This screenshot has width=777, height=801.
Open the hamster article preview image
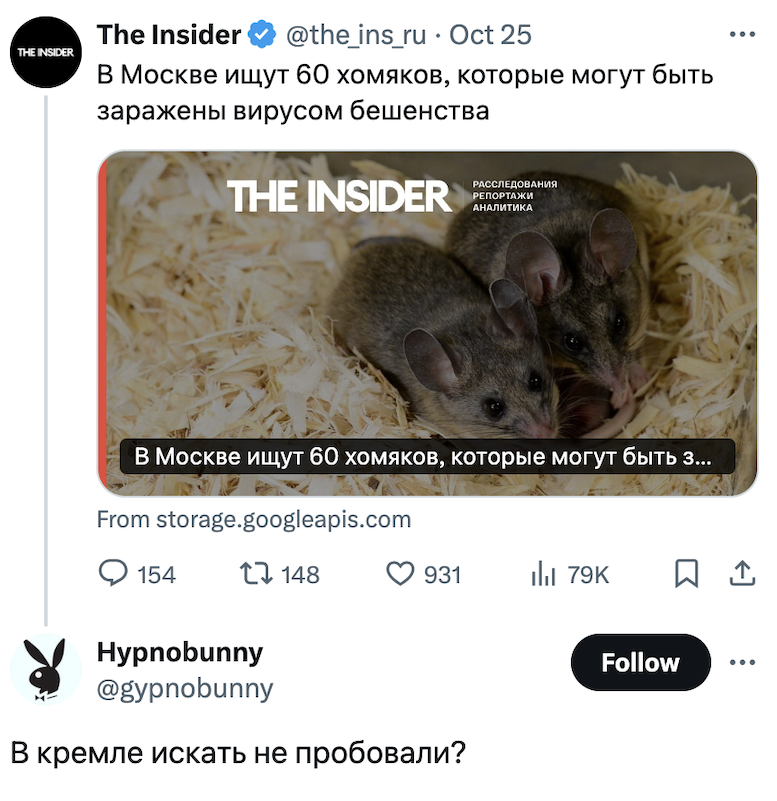(428, 322)
